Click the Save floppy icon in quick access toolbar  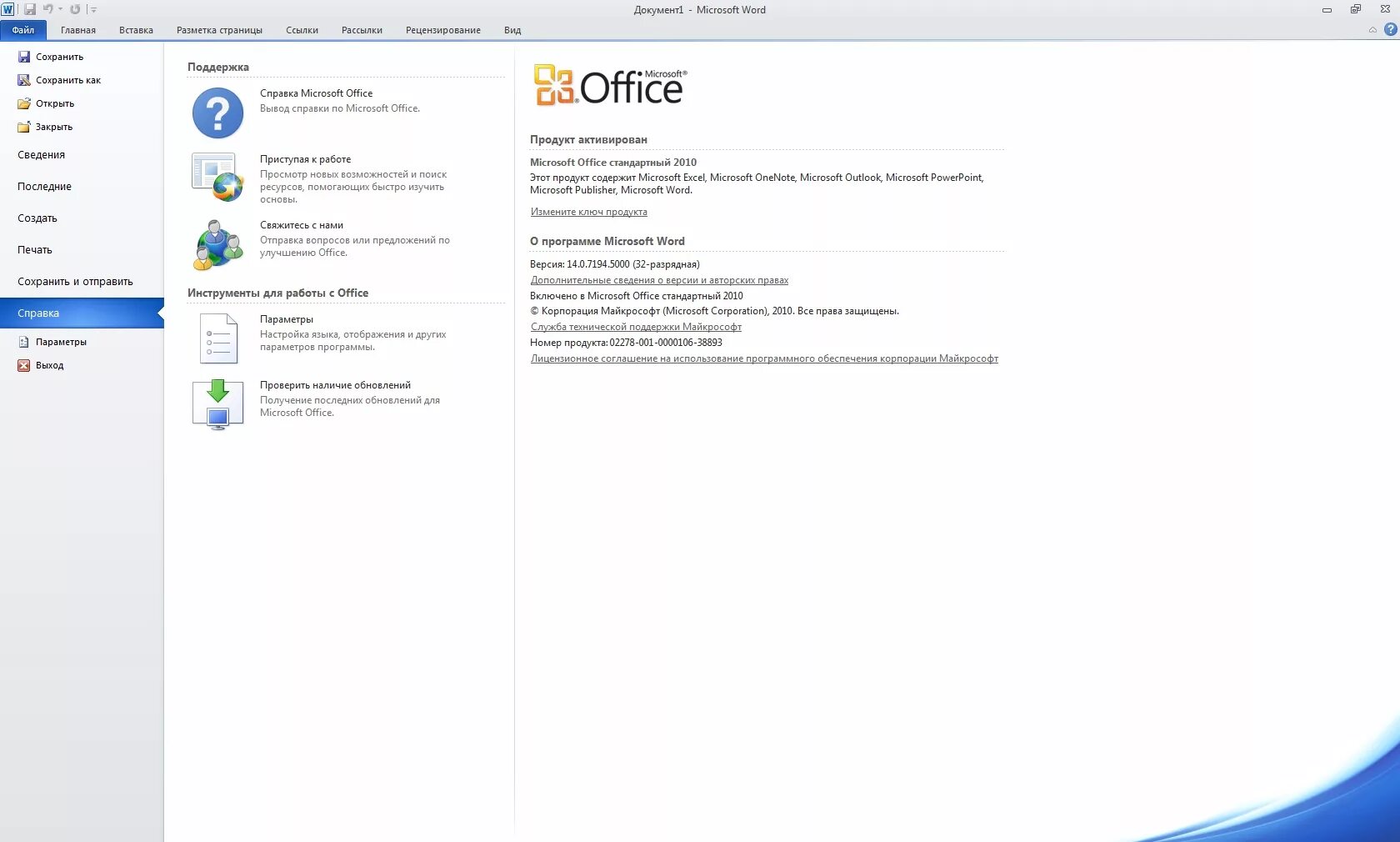tap(30, 9)
